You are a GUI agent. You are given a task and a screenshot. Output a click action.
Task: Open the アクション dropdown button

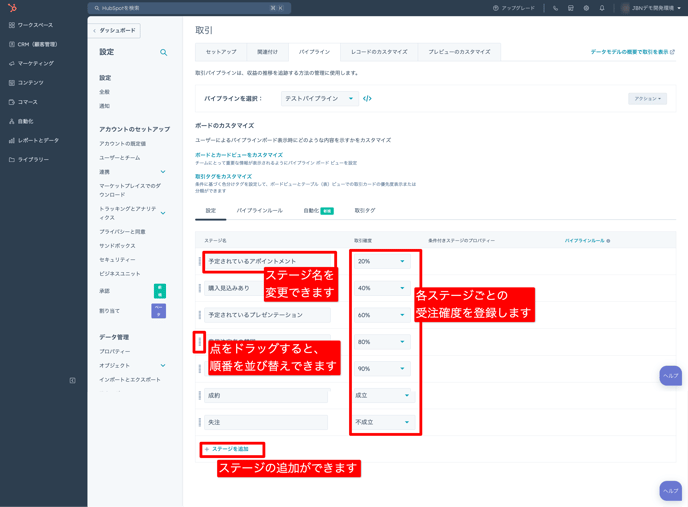[x=647, y=98]
